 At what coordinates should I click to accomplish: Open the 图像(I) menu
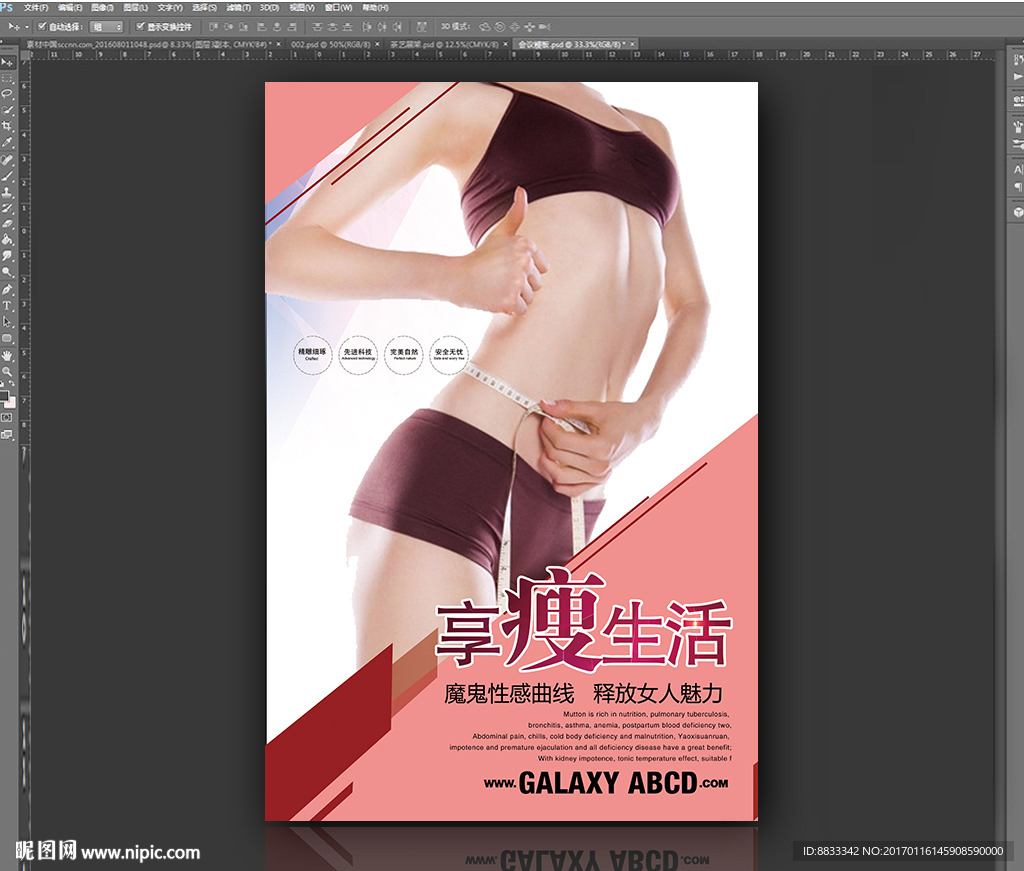point(102,7)
